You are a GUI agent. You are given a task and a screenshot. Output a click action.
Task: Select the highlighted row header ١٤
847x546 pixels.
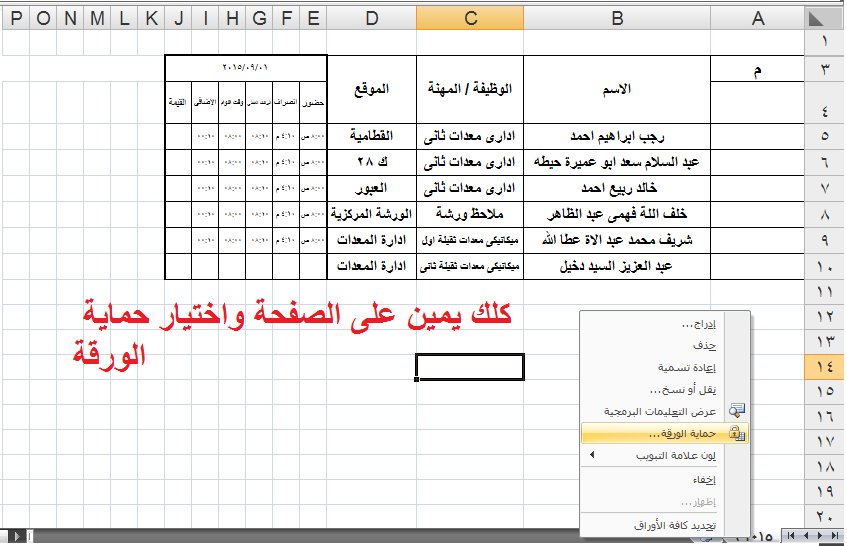coord(825,367)
